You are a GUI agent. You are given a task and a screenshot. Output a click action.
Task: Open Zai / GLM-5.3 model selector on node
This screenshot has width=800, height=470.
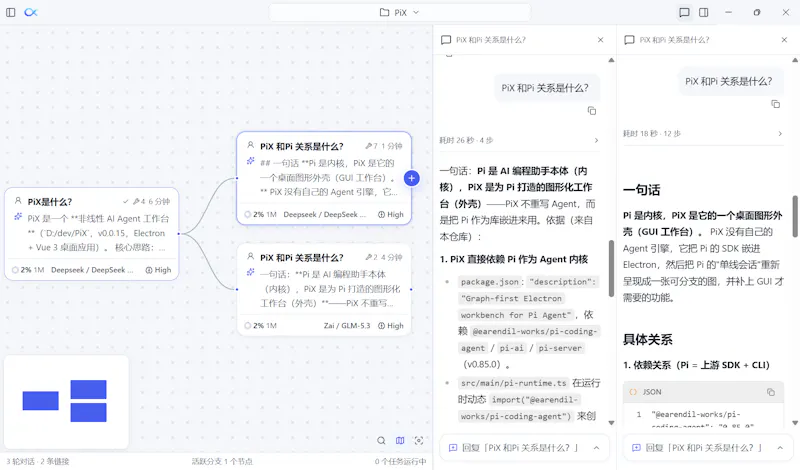pyautogui.click(x=347, y=326)
